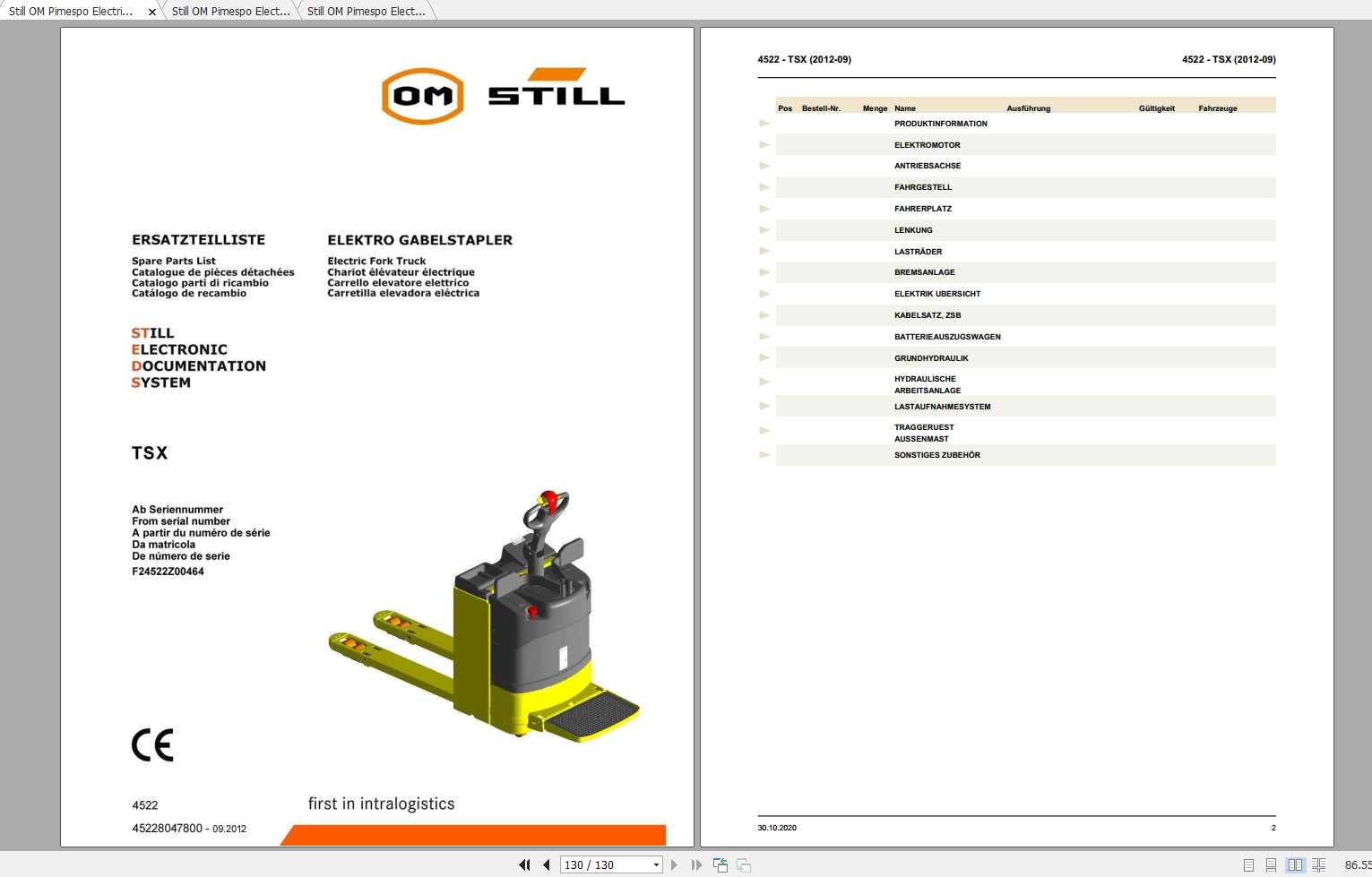Open the KABELSATZ, ZSB row arrow
This screenshot has width=1372, height=877.
click(764, 315)
